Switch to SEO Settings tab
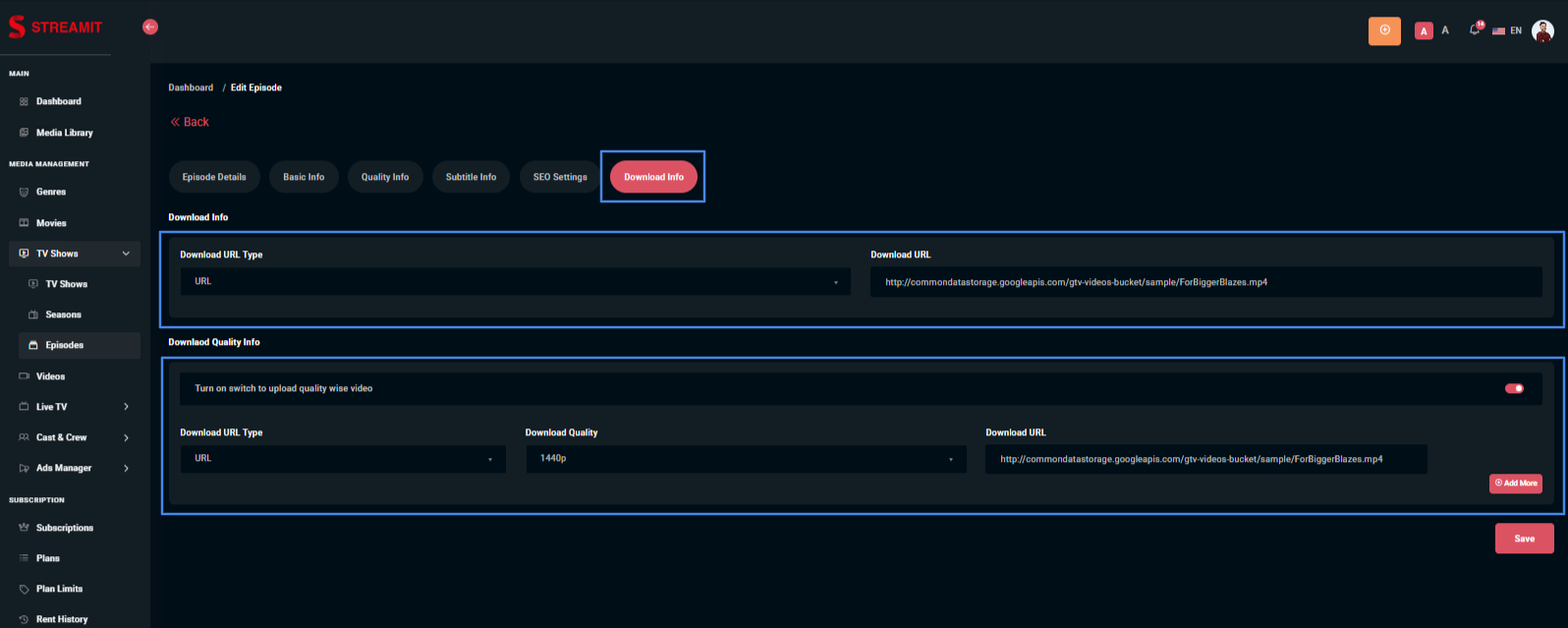This screenshot has width=1568, height=628. click(x=560, y=177)
